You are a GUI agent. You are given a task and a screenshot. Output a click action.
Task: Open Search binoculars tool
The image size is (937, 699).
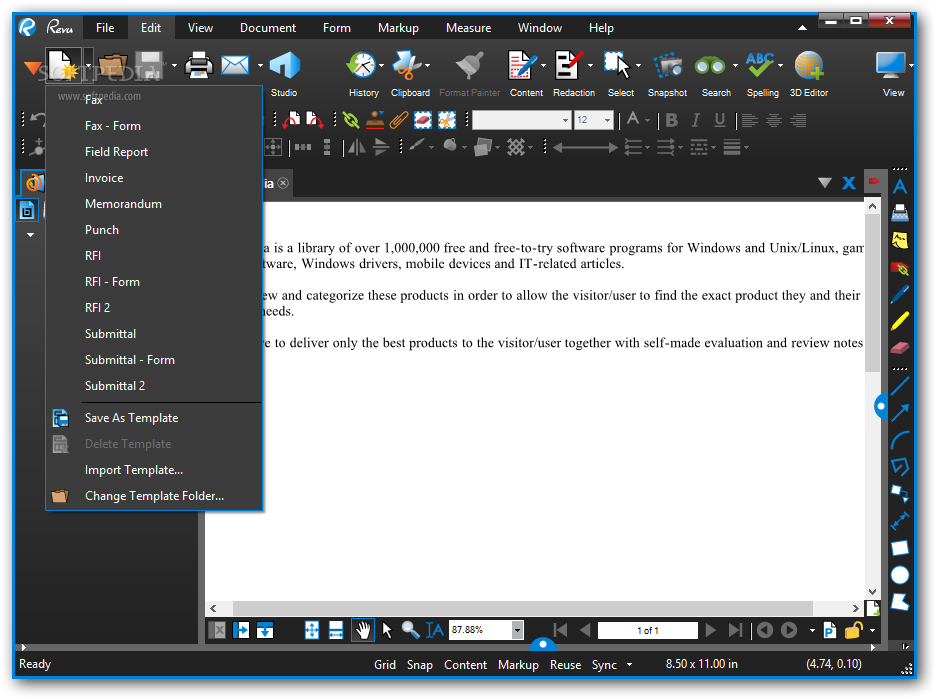(710, 66)
